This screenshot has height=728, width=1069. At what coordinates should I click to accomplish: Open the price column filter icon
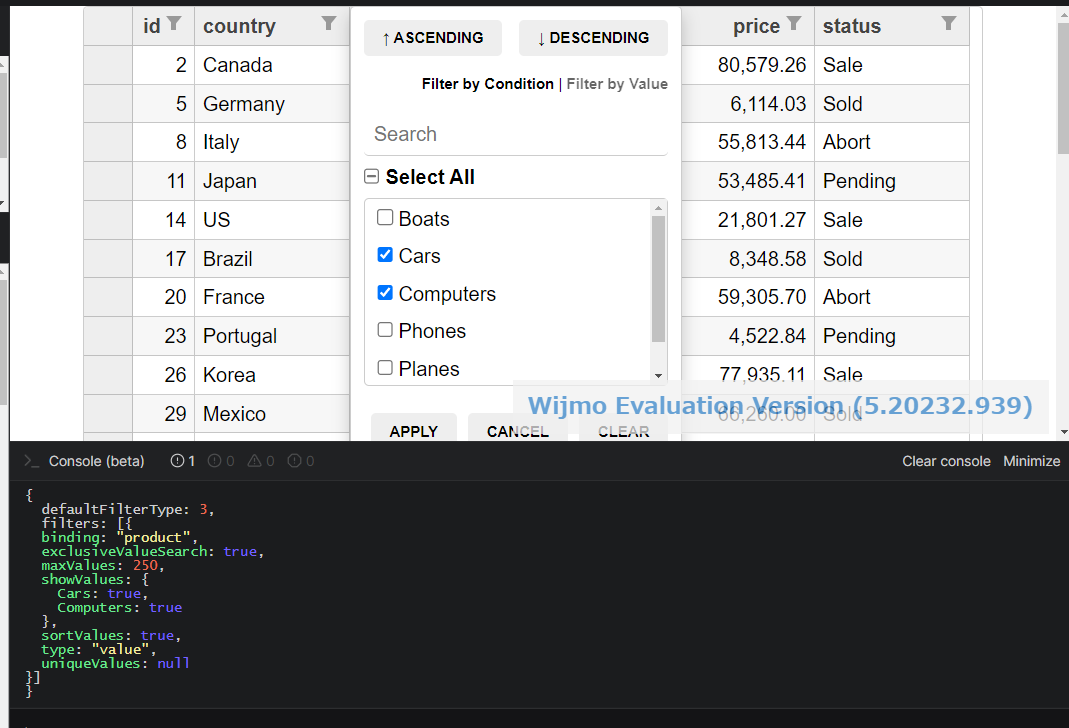(x=794, y=24)
